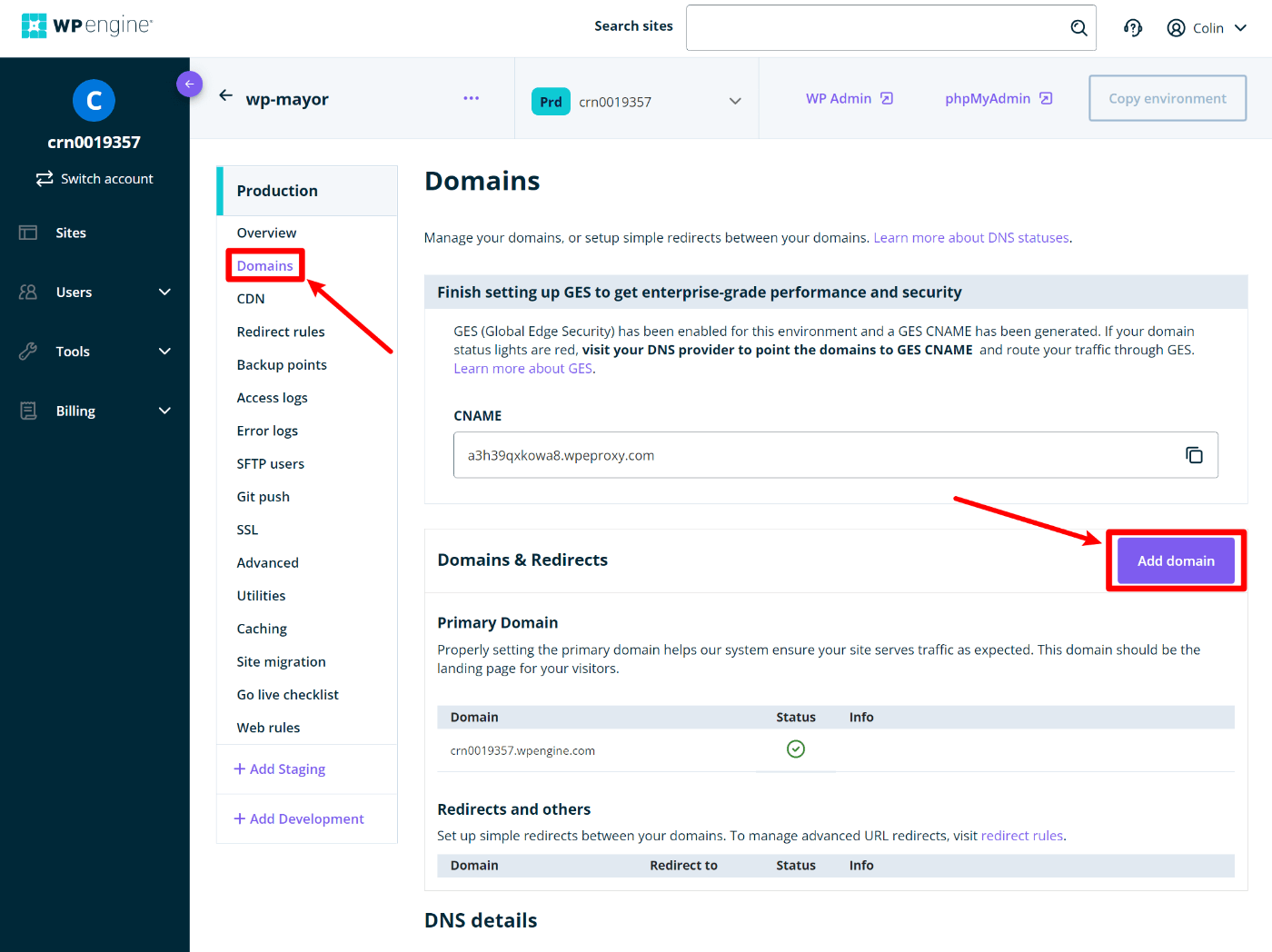The image size is (1272, 952).
Task: Open the three-dots menu for wp-mayor
Action: point(471,98)
